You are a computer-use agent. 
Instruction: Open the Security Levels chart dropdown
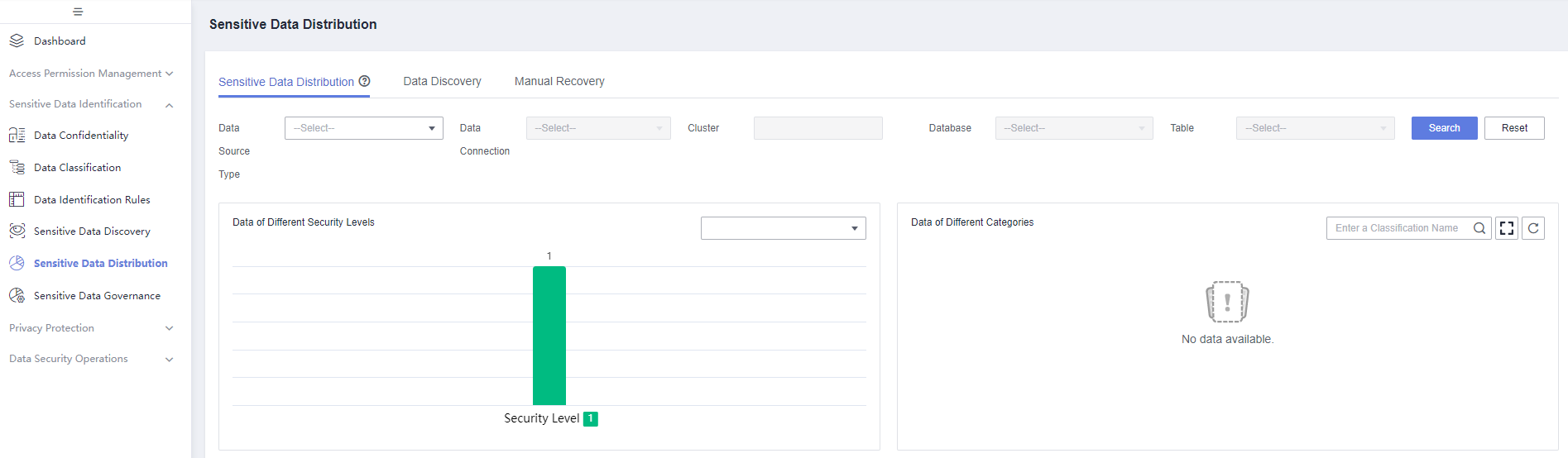(784, 228)
